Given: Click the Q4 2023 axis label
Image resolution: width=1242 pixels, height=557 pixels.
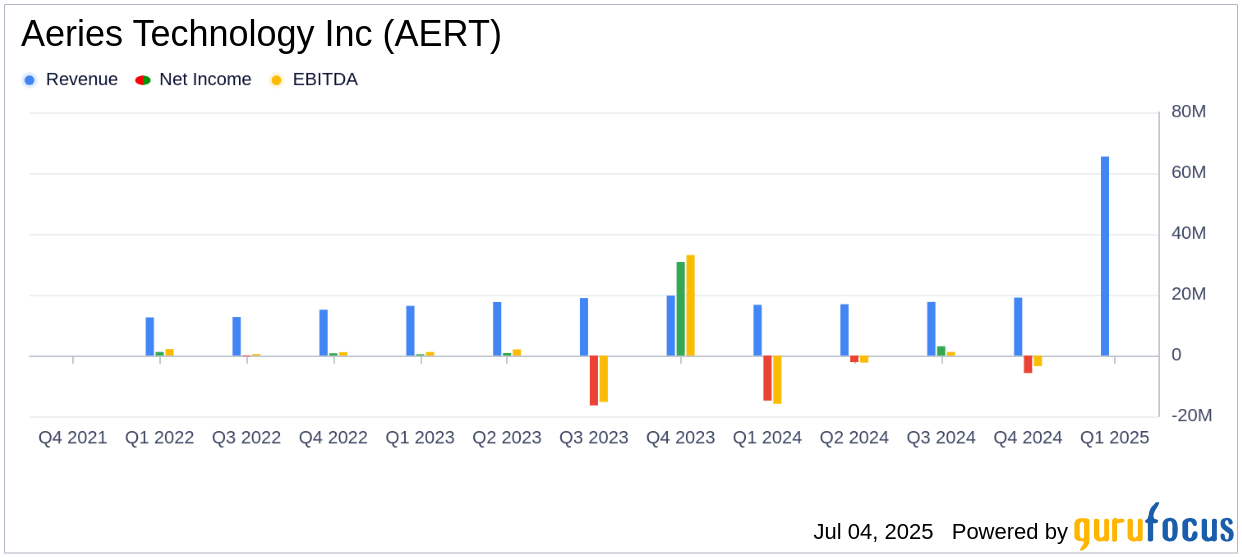Looking at the screenshot, I should (681, 438).
